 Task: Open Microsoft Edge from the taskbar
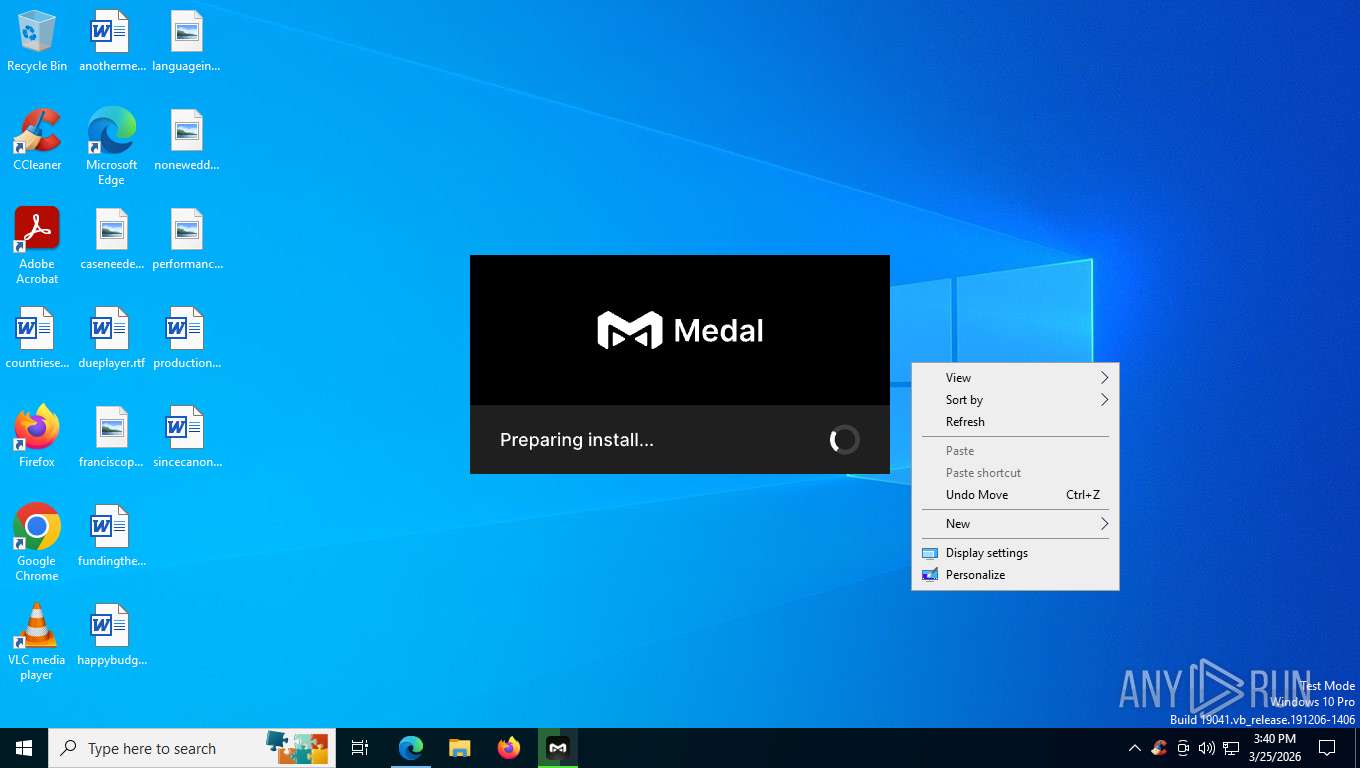click(411, 748)
